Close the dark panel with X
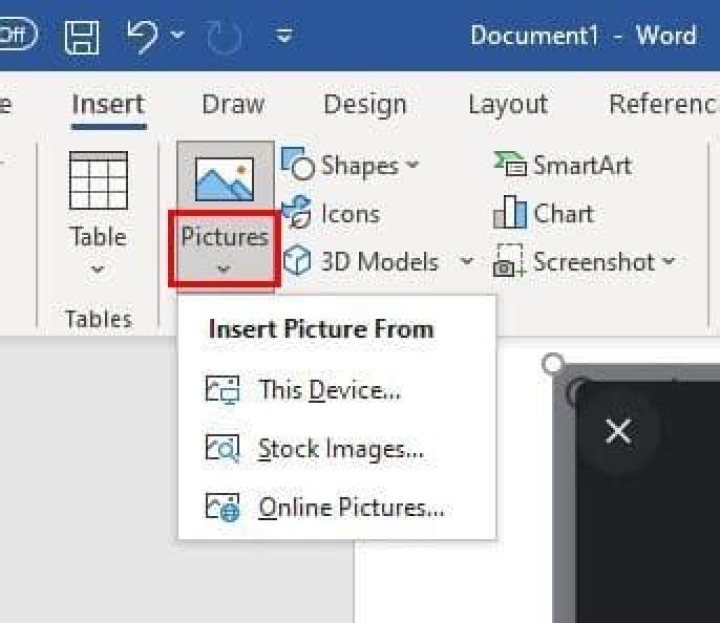 (619, 432)
